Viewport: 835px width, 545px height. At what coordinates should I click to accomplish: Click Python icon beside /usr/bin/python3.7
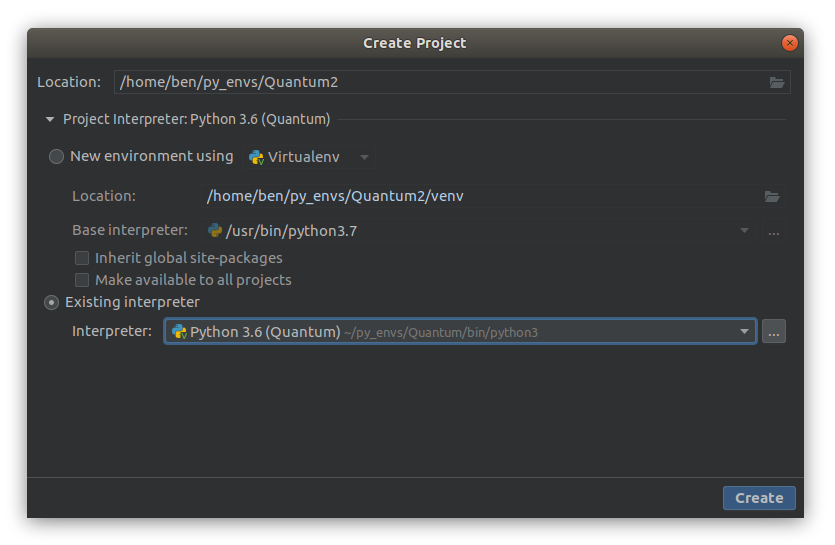point(214,231)
